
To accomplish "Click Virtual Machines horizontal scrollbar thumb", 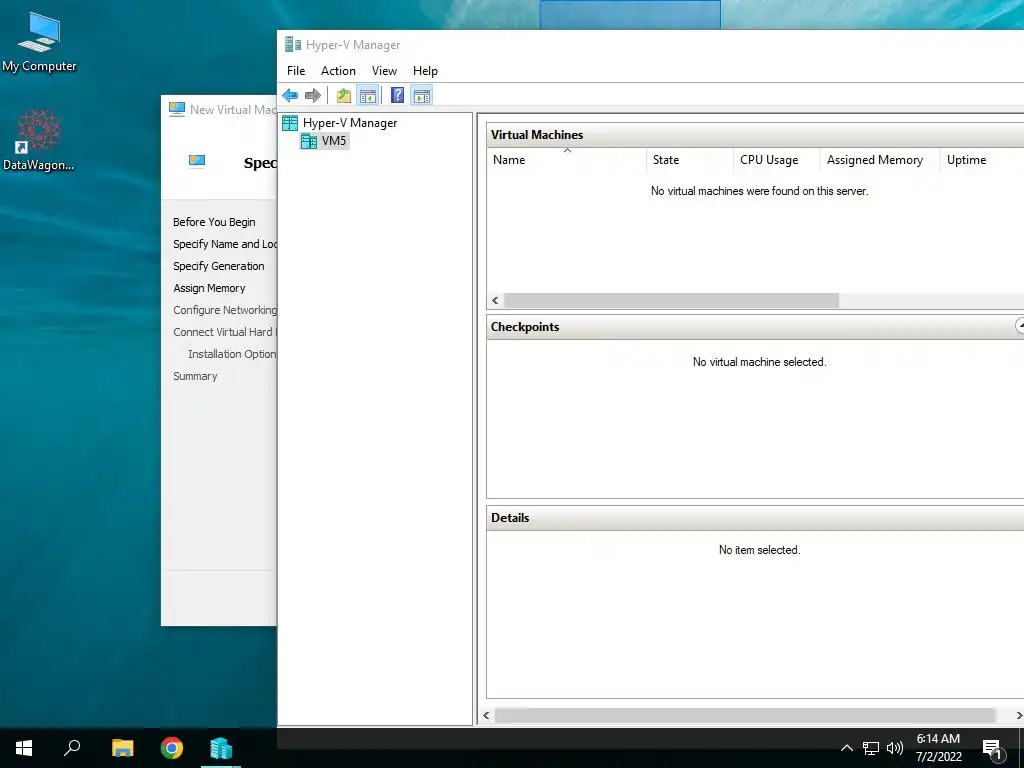I will [x=671, y=300].
